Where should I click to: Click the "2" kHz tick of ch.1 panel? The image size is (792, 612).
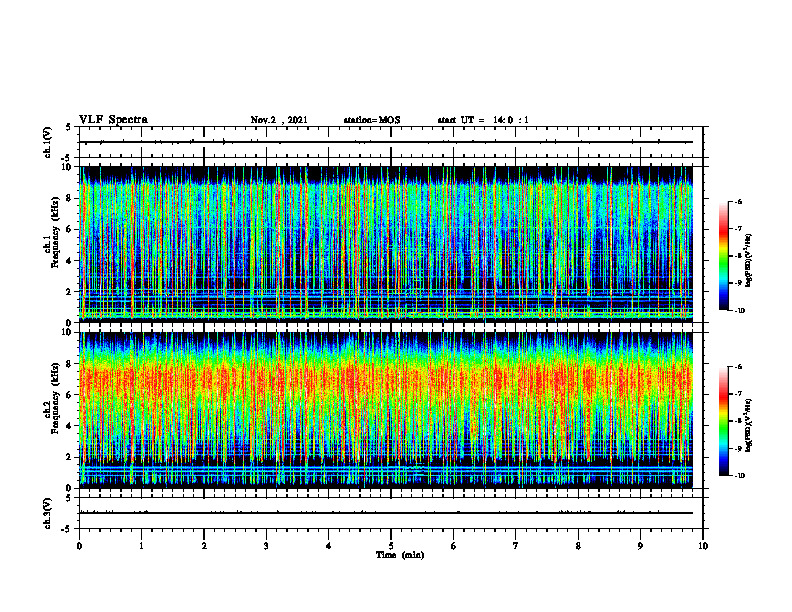click(70, 292)
